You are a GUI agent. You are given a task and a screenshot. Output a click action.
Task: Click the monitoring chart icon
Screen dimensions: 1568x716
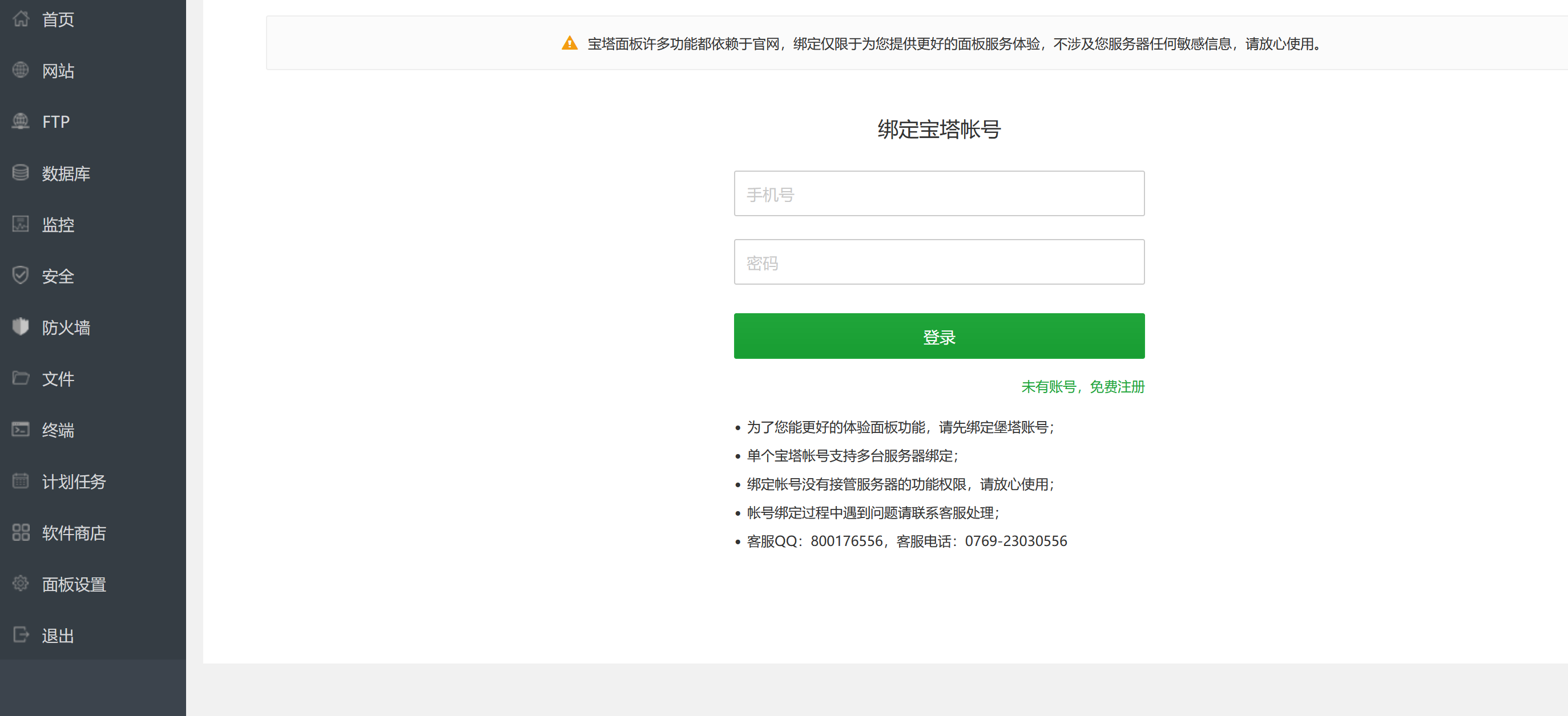coord(21,224)
